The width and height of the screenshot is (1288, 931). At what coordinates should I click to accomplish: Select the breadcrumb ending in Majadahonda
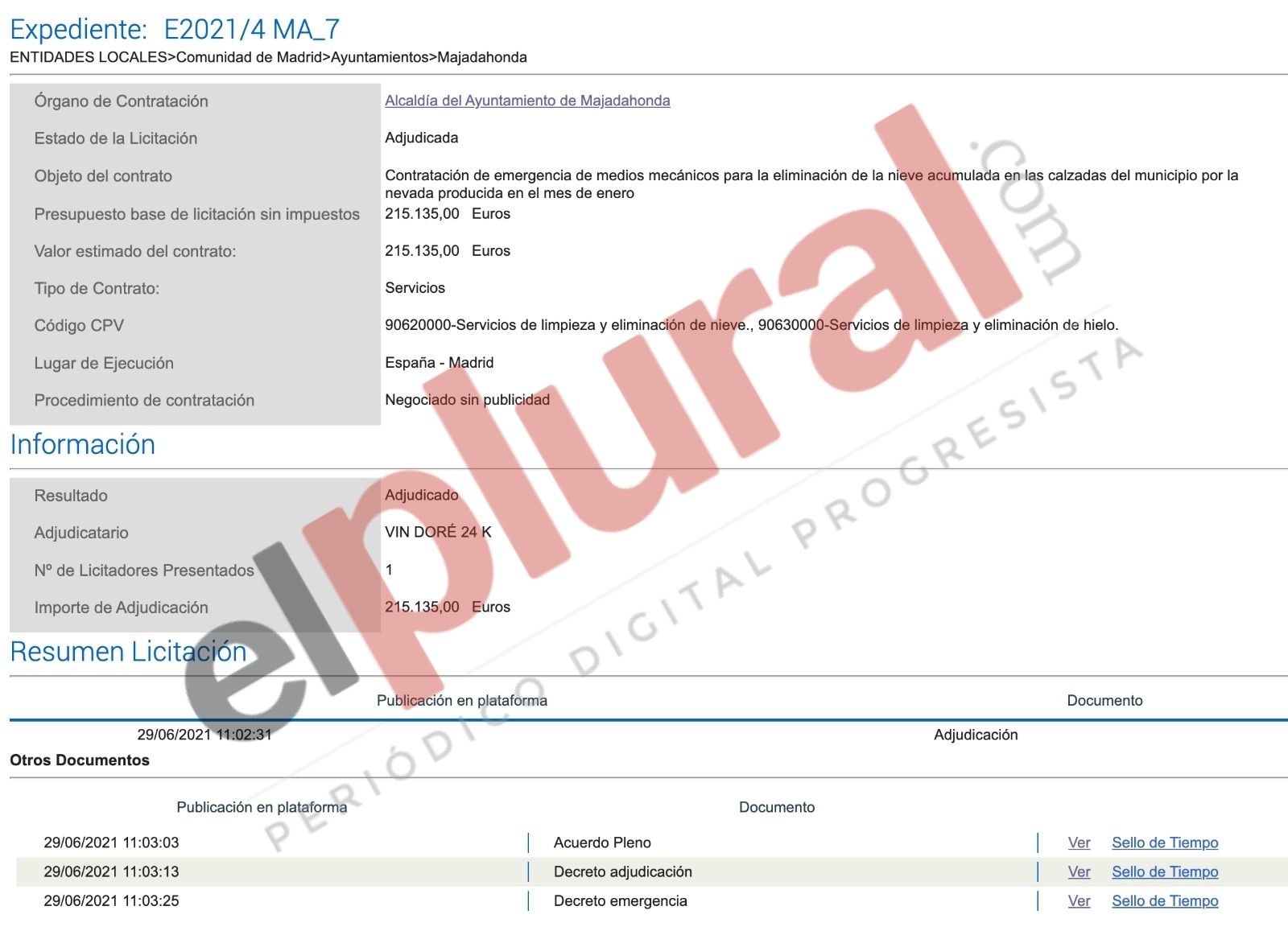[x=268, y=57]
